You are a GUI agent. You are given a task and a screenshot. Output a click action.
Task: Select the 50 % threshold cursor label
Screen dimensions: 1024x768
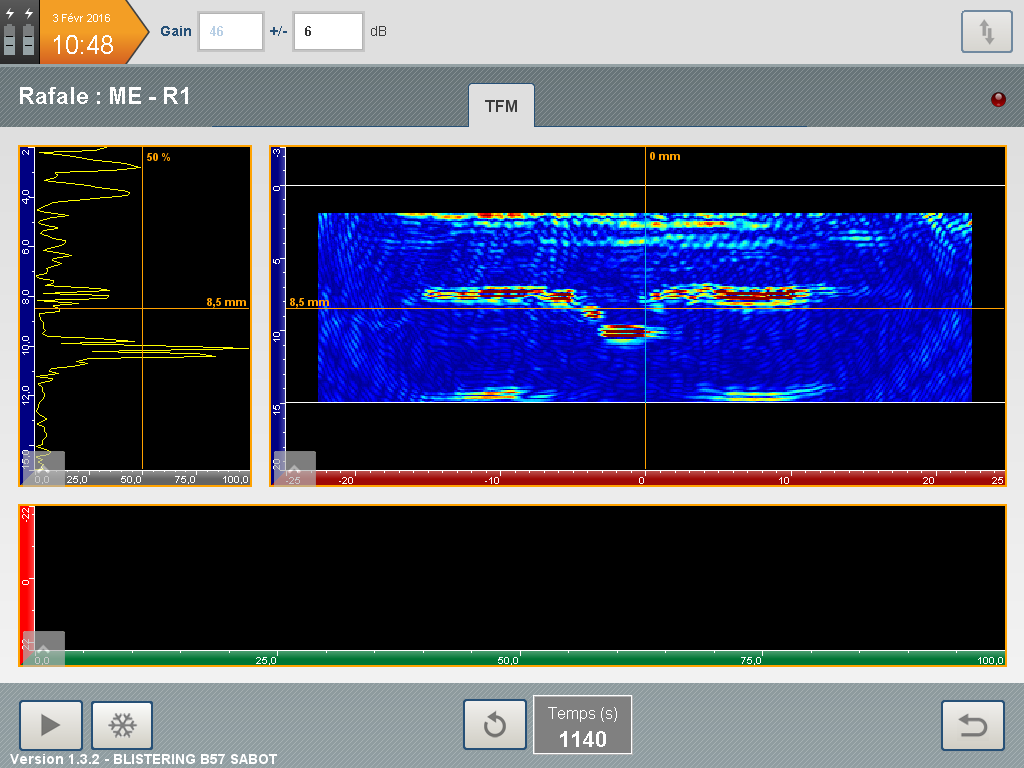tap(158, 157)
